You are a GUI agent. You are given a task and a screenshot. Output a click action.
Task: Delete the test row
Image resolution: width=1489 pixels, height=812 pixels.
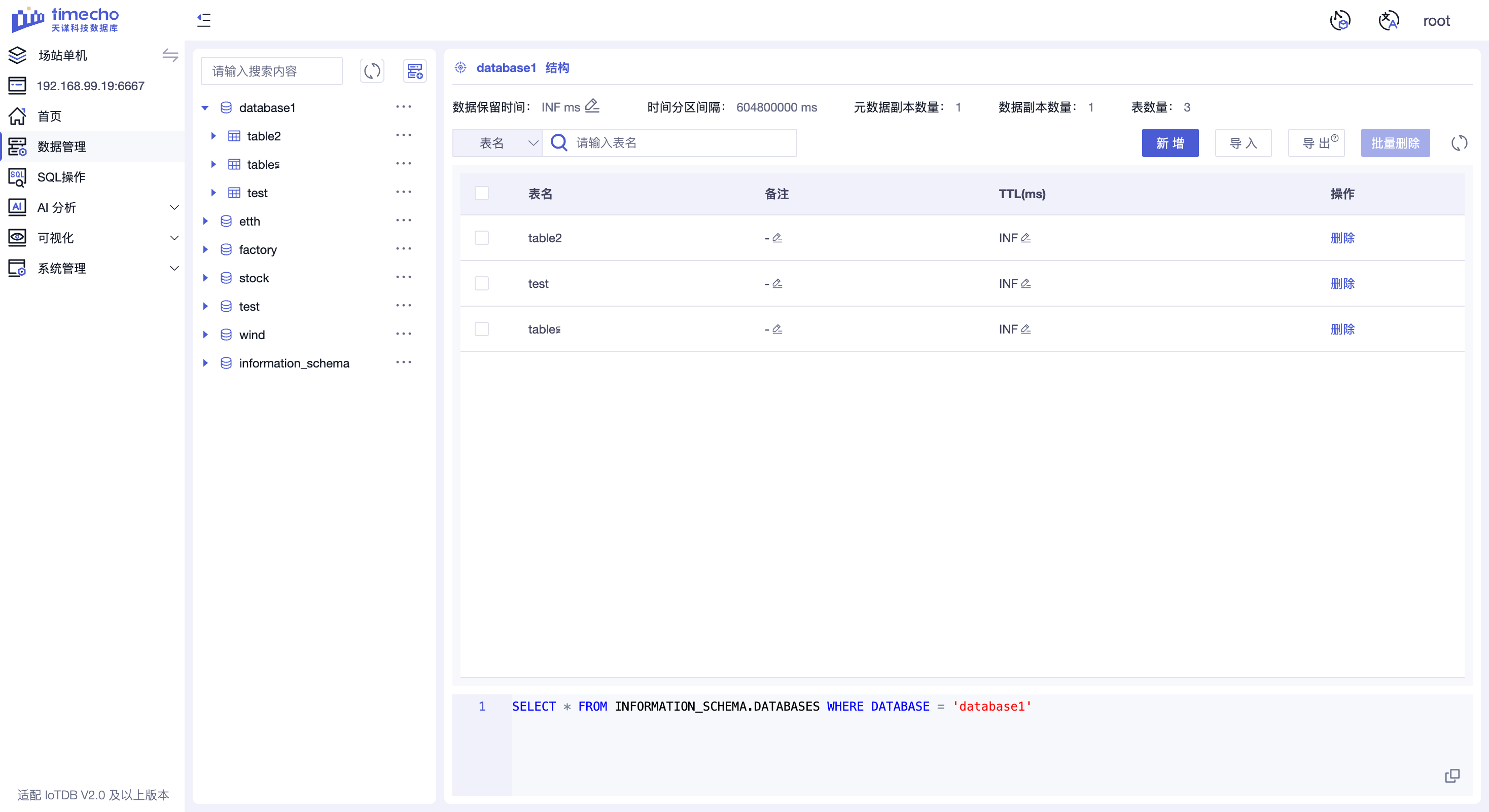1342,283
